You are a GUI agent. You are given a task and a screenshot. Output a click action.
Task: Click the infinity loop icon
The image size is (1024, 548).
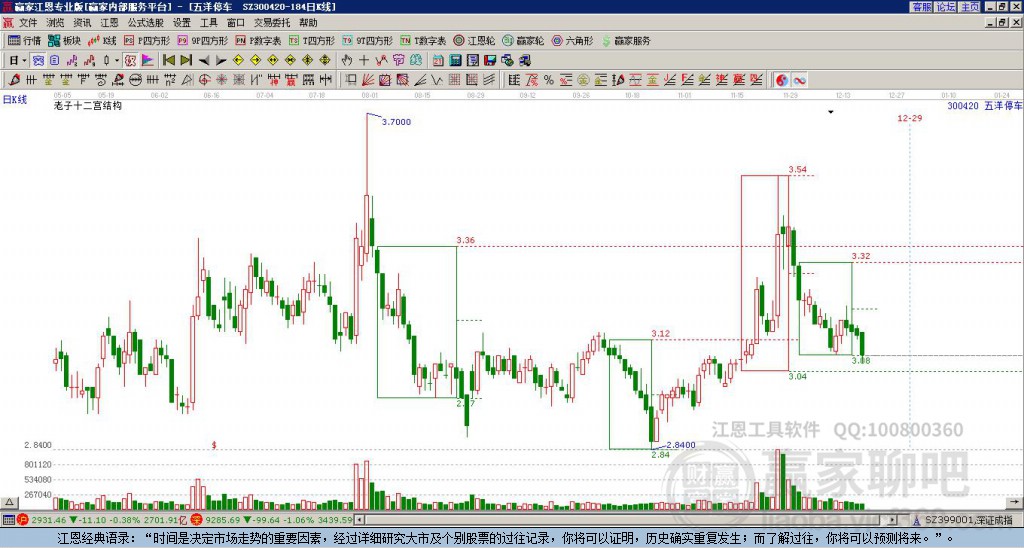pos(799,80)
